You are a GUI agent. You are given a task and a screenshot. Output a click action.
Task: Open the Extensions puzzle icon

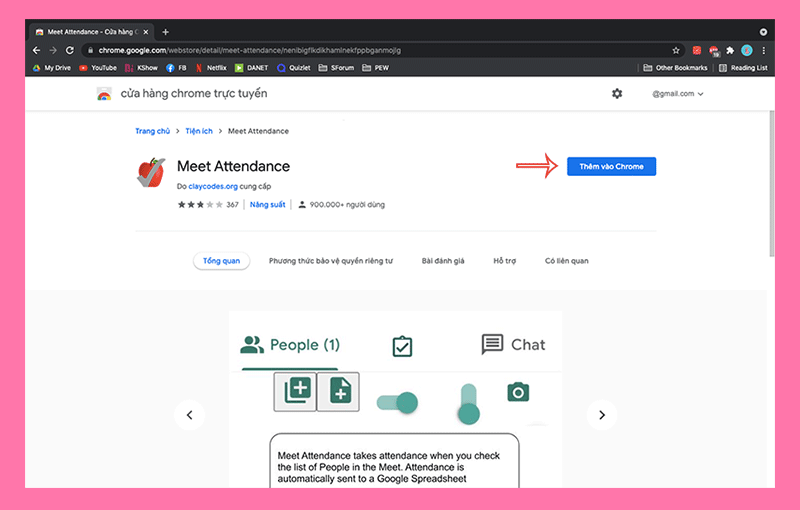(730, 50)
